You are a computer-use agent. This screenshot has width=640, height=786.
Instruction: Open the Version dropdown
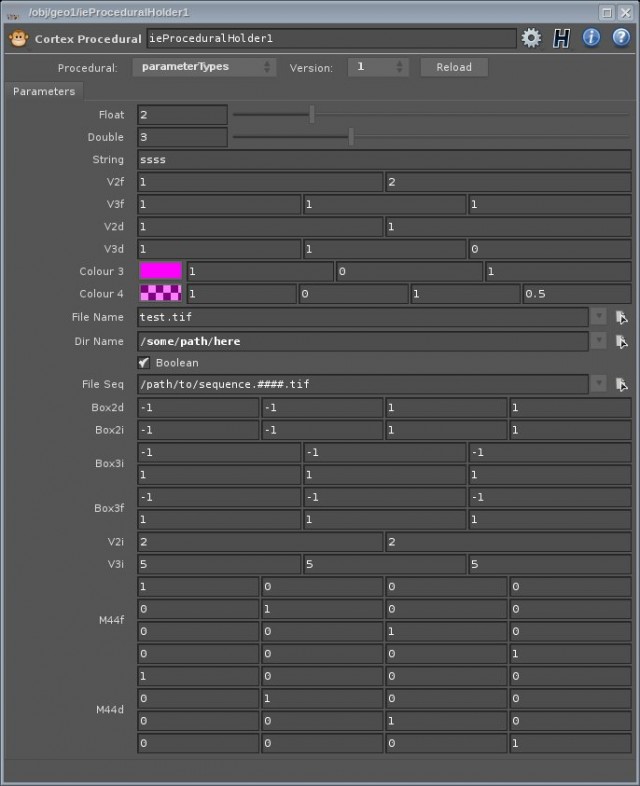point(378,67)
